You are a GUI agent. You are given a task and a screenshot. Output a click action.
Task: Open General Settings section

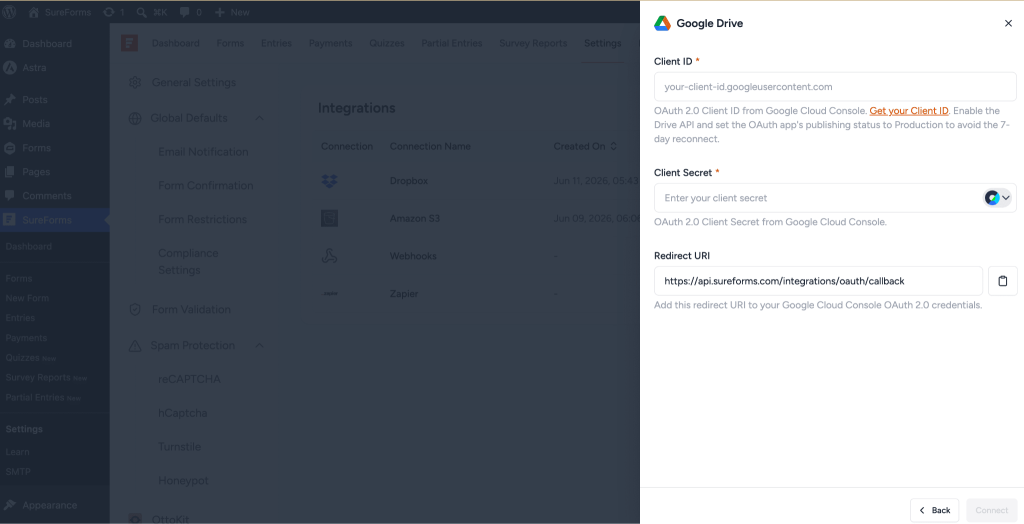click(194, 82)
